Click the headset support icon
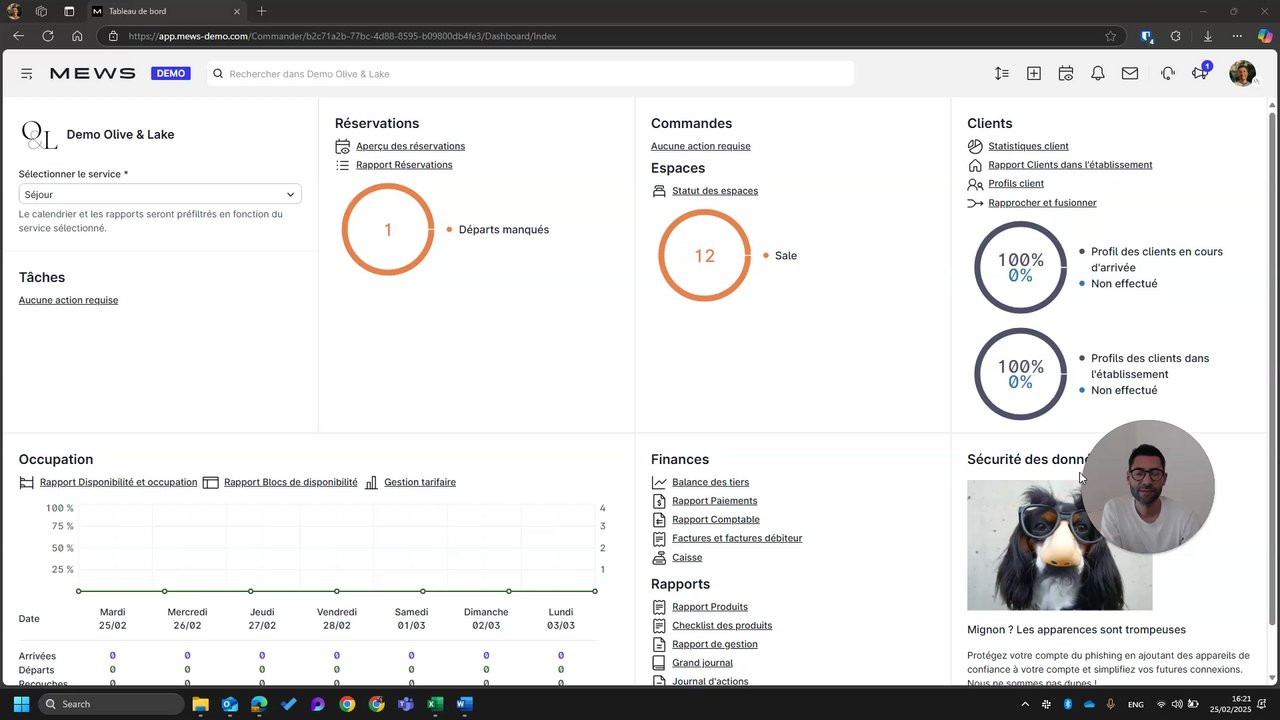This screenshot has height=720, width=1280. tap(1168, 74)
